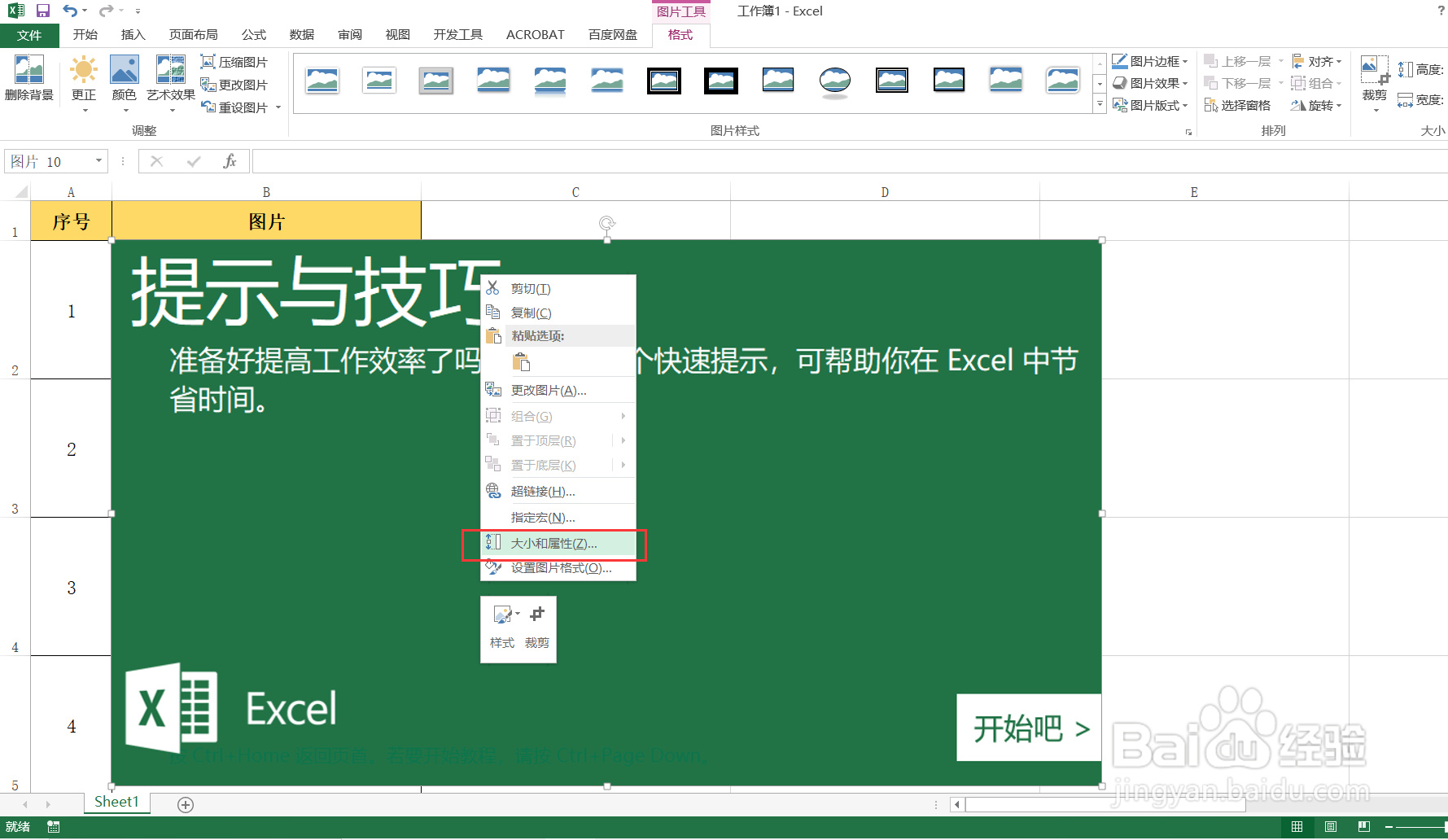Switch to the Insert (插入) tab
The image size is (1448, 840).
(x=133, y=35)
